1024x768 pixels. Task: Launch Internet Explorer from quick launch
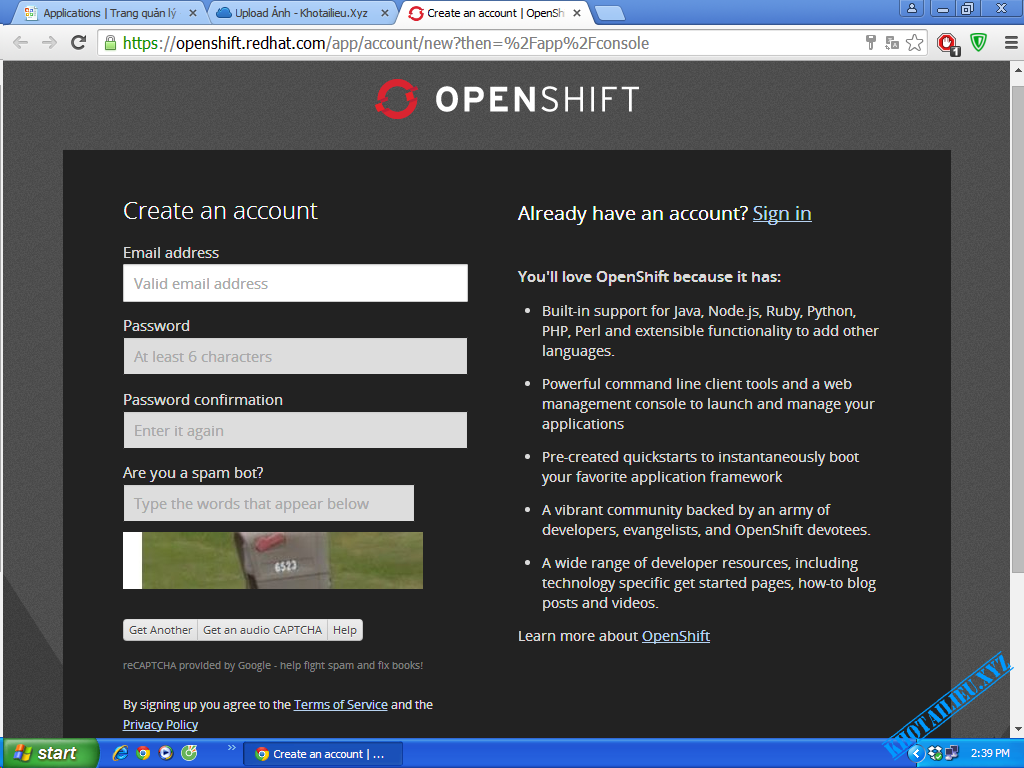click(120, 753)
